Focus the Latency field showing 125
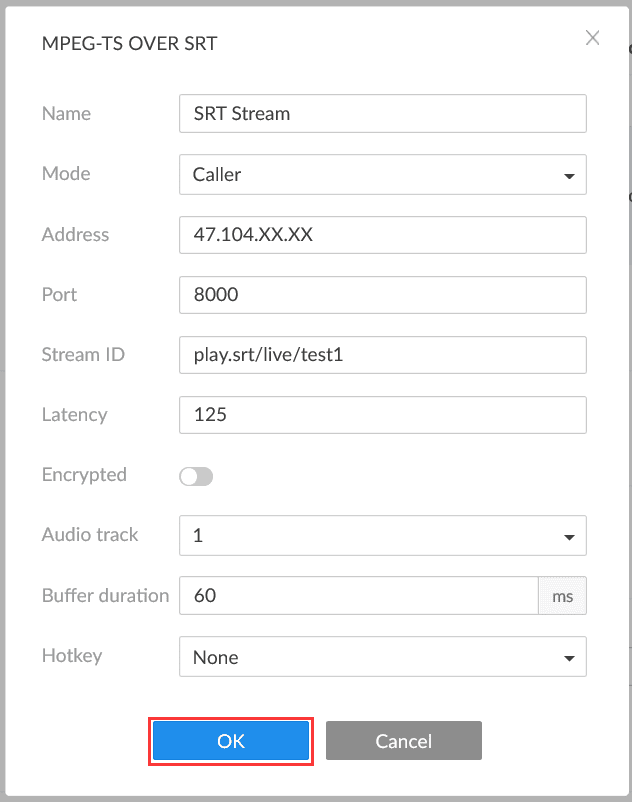Image resolution: width=632 pixels, height=802 pixels. point(382,415)
